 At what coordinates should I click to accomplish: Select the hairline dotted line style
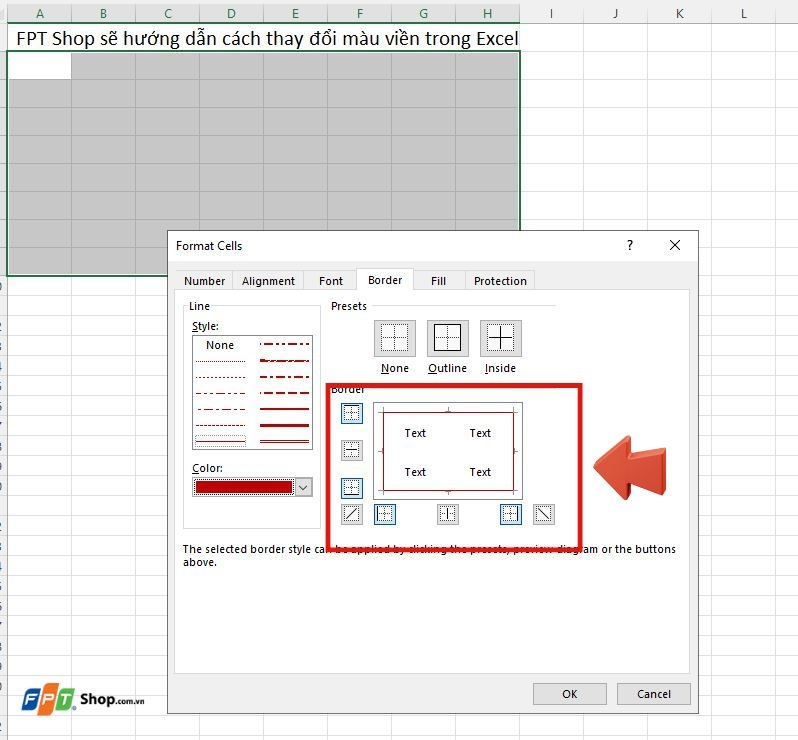tap(220, 361)
